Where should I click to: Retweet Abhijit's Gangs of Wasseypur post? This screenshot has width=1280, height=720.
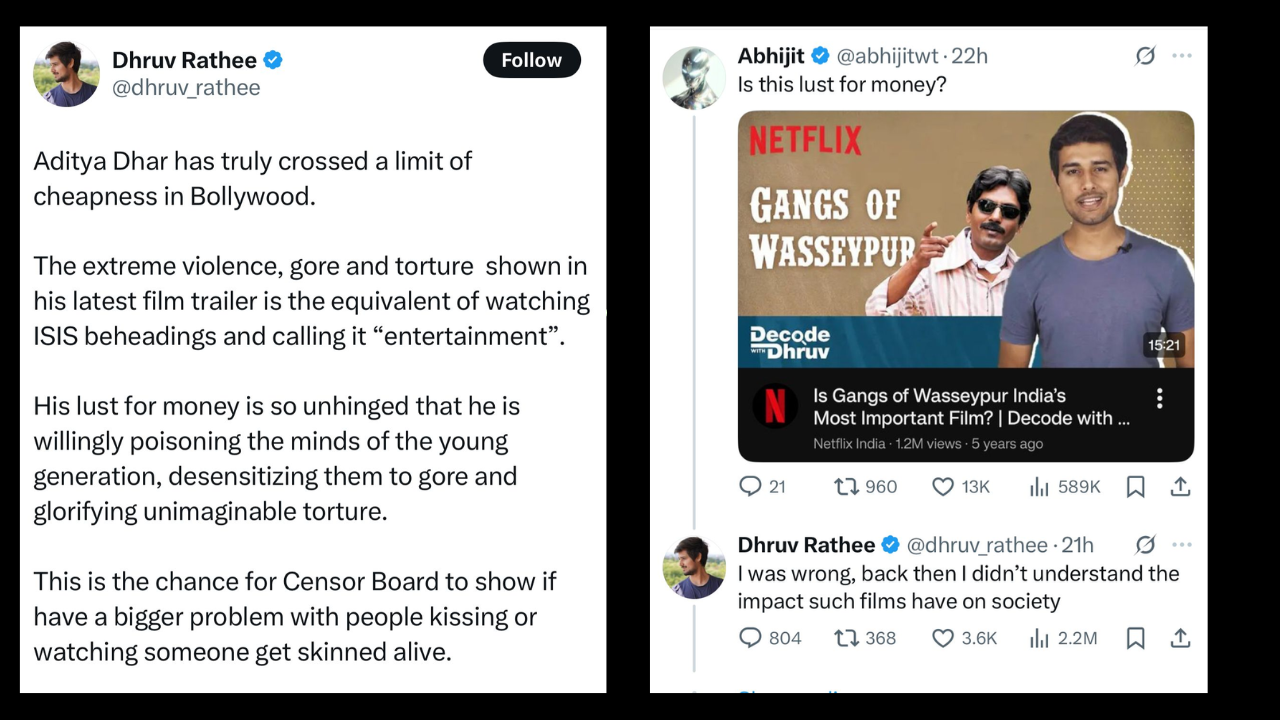[x=847, y=486]
